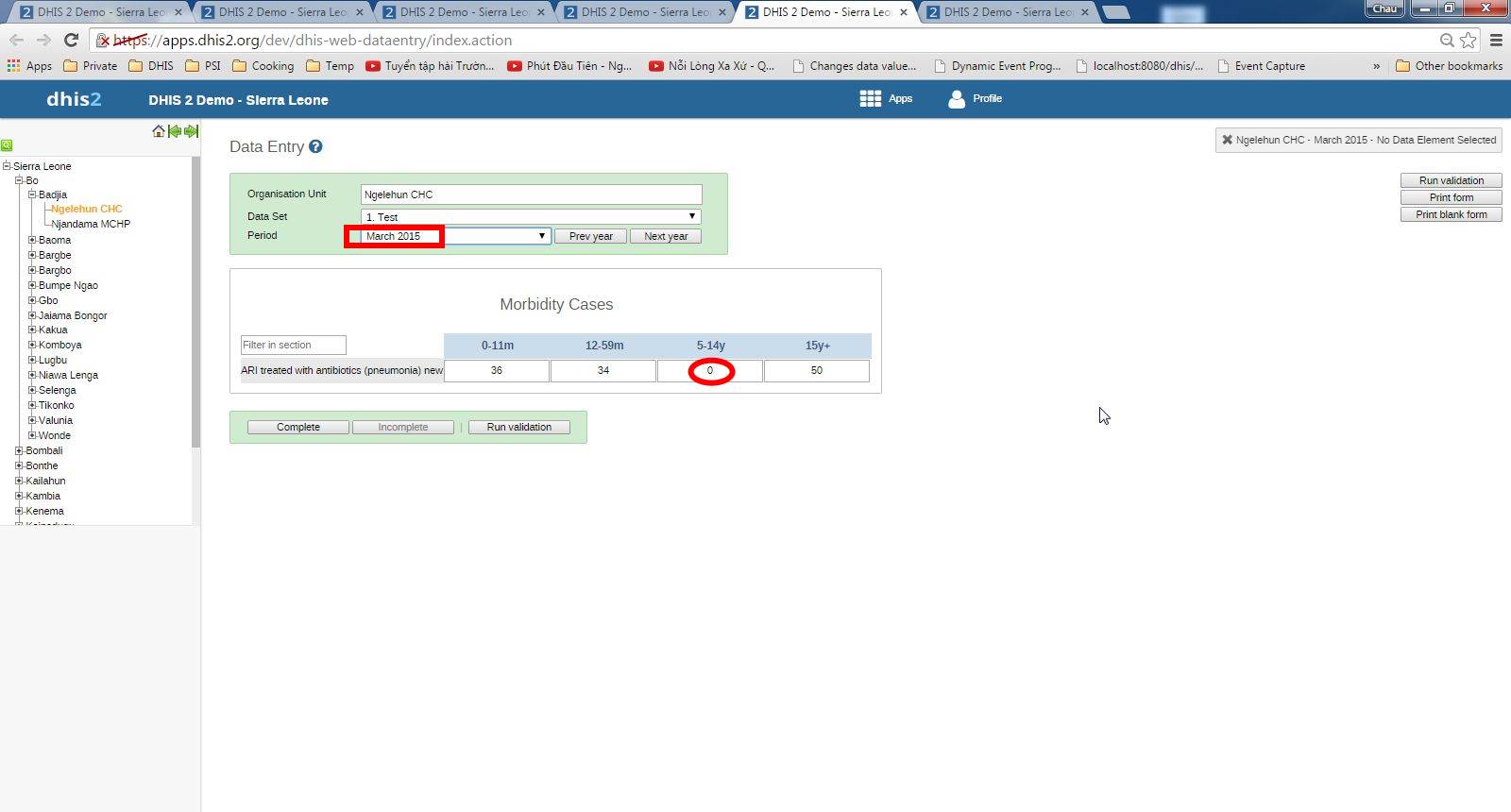This screenshot has width=1511, height=812.
Task: Click the Filter in section box
Action: [294, 345]
